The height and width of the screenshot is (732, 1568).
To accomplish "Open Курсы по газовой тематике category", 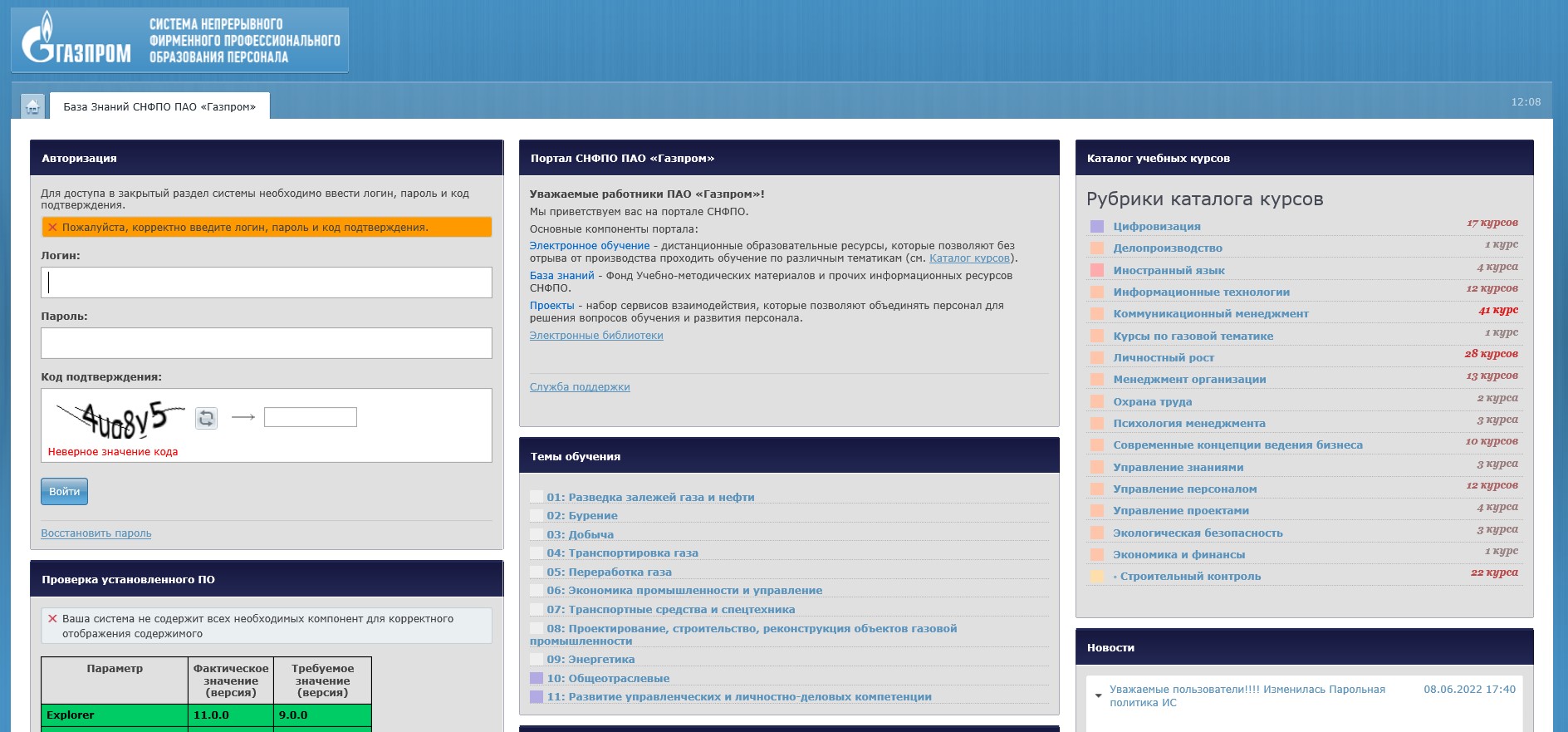I will (x=1193, y=337).
